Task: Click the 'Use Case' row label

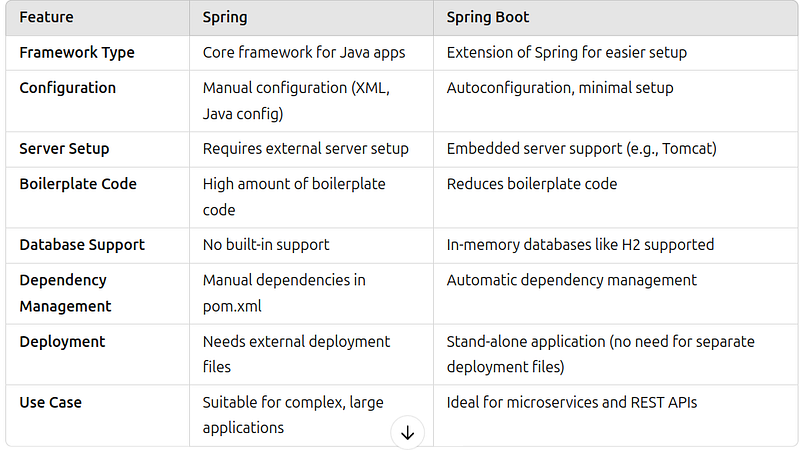Action: pyautogui.click(x=51, y=403)
